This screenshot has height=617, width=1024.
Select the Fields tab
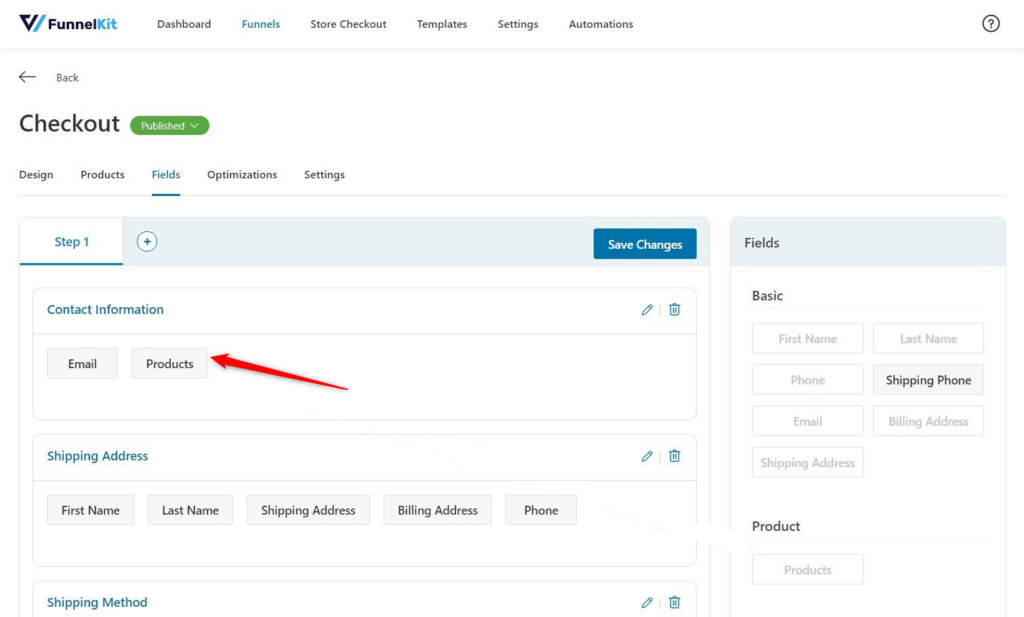click(x=166, y=174)
